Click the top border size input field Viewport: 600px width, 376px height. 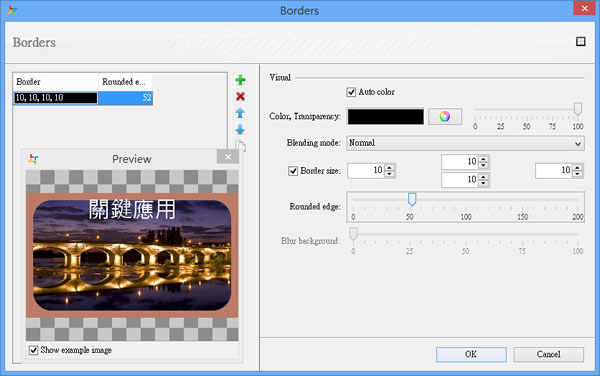[460, 162]
